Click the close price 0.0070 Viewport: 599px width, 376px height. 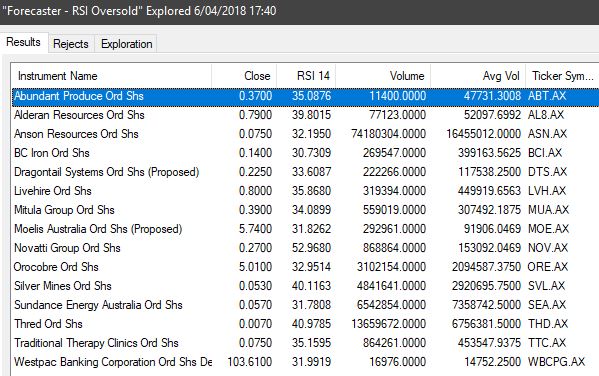coord(255,324)
